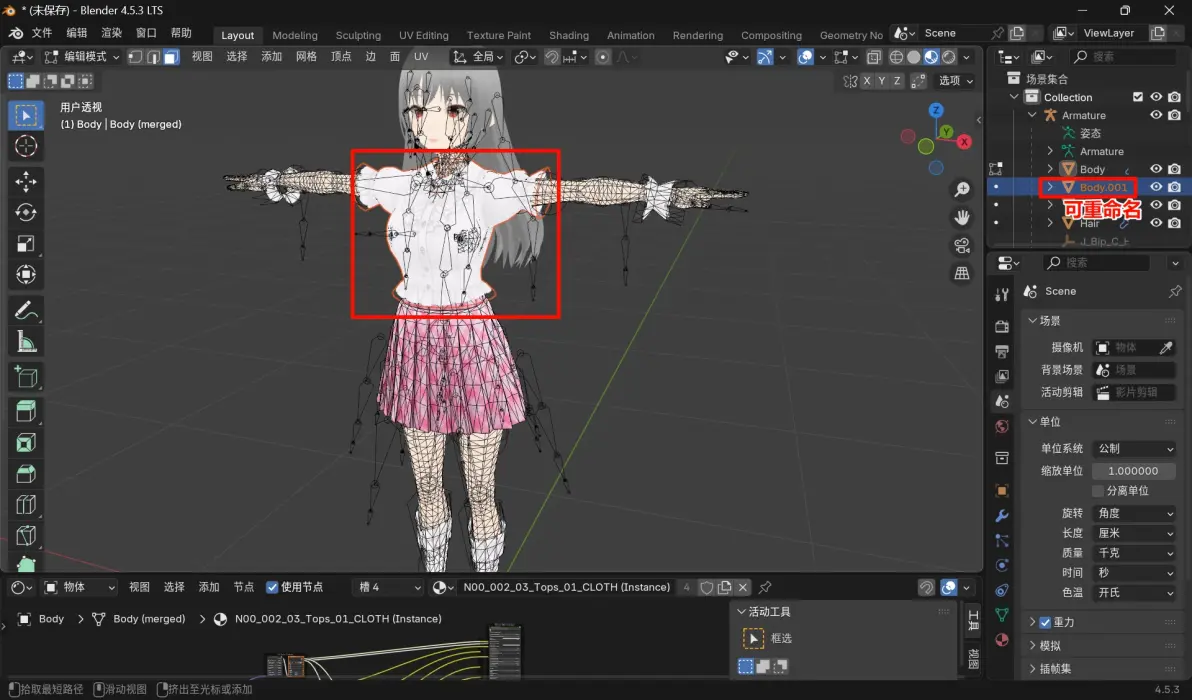Open 旋转 角度 dropdown
This screenshot has width=1192, height=700.
[x=1134, y=514]
